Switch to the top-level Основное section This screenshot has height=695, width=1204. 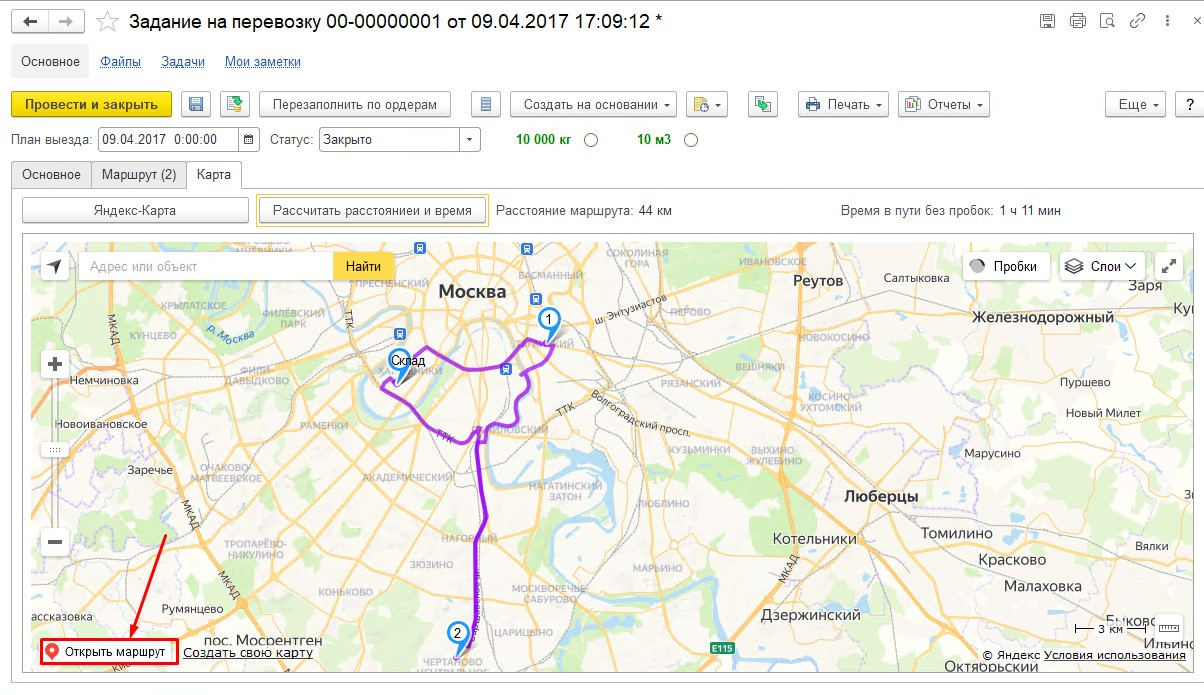click(50, 61)
